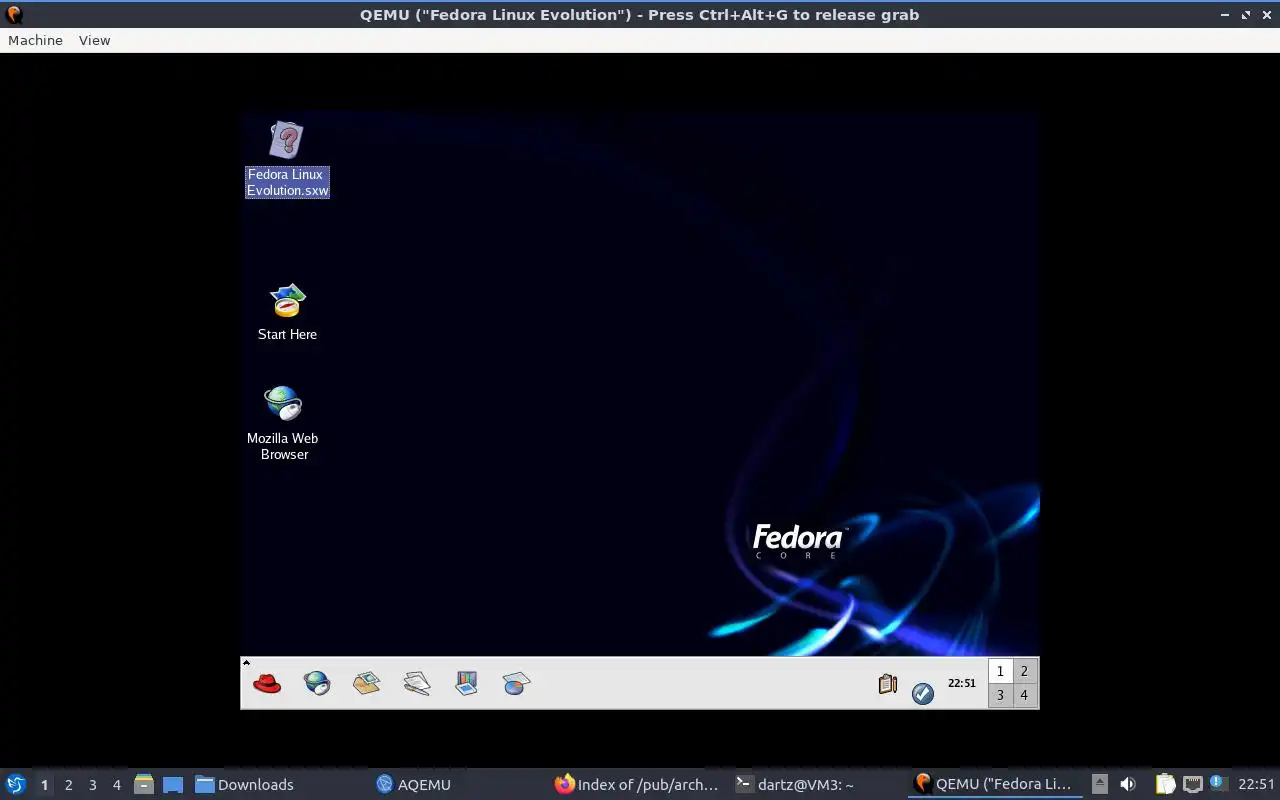This screenshot has height=800, width=1280.
Task: Open the Red Hat main menu
Action: (x=267, y=684)
